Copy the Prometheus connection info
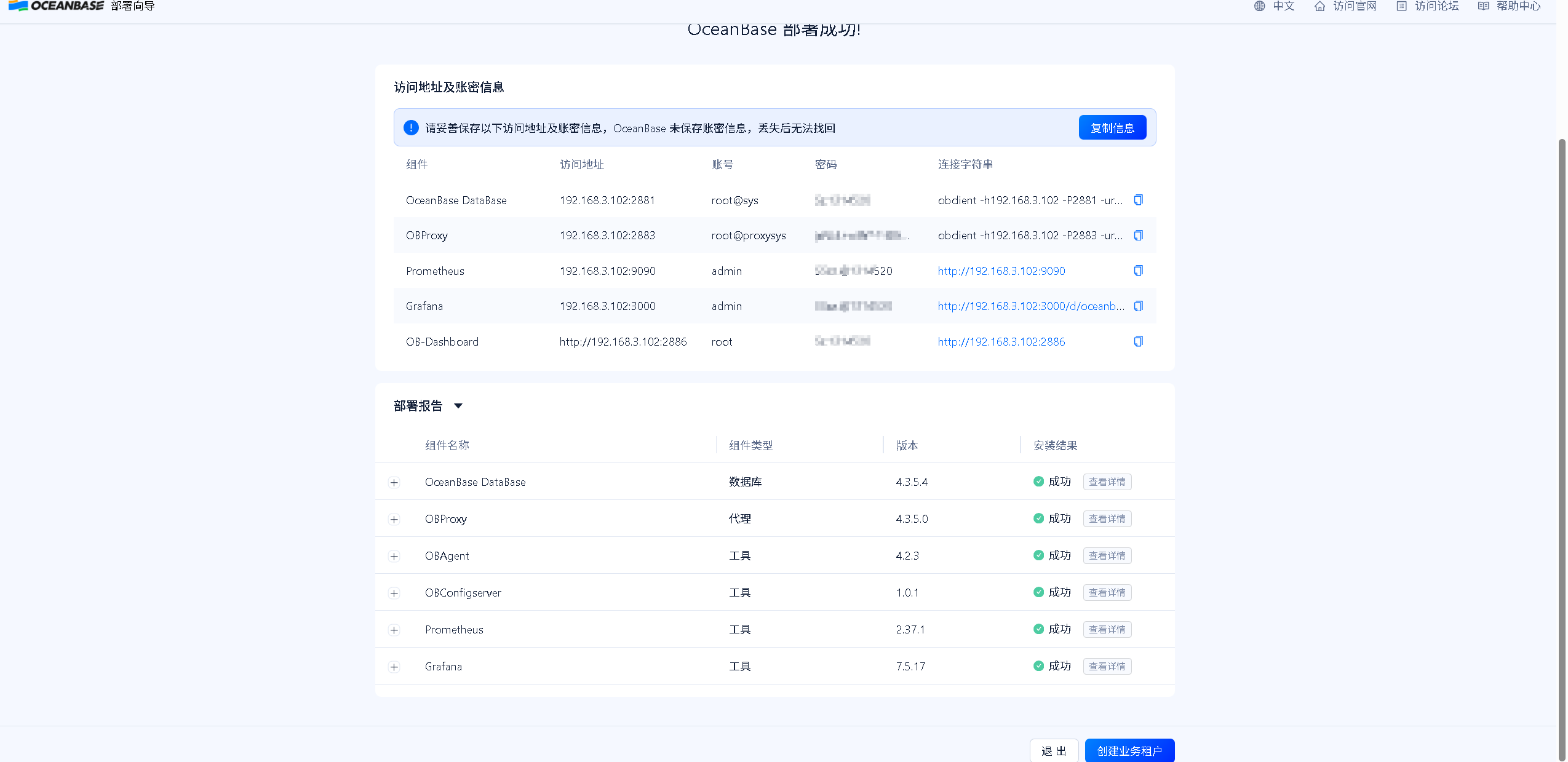1568x762 pixels. [x=1139, y=271]
